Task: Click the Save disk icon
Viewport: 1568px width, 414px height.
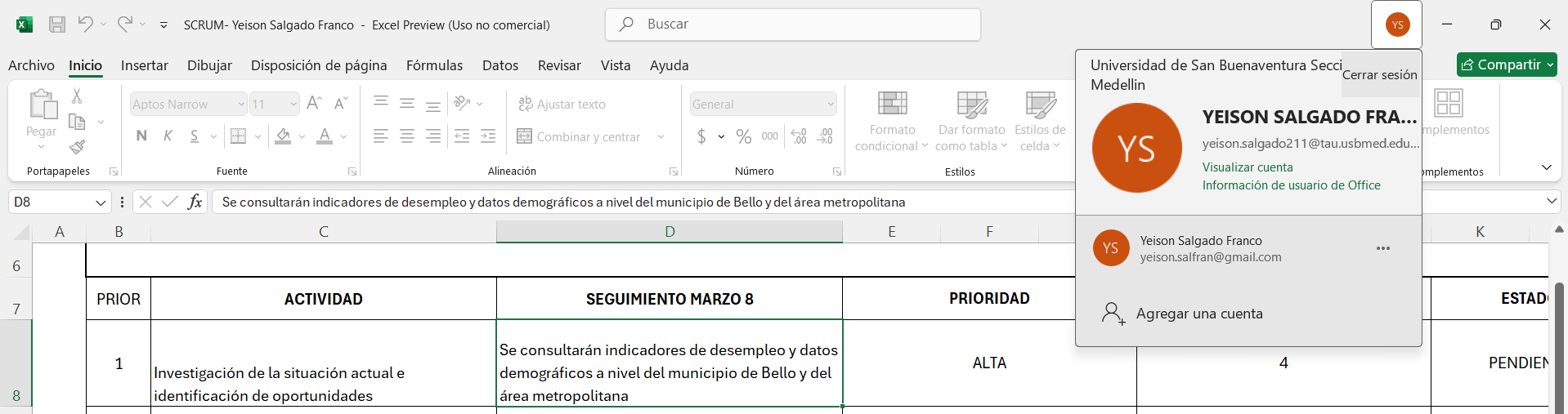Action: coord(57,24)
